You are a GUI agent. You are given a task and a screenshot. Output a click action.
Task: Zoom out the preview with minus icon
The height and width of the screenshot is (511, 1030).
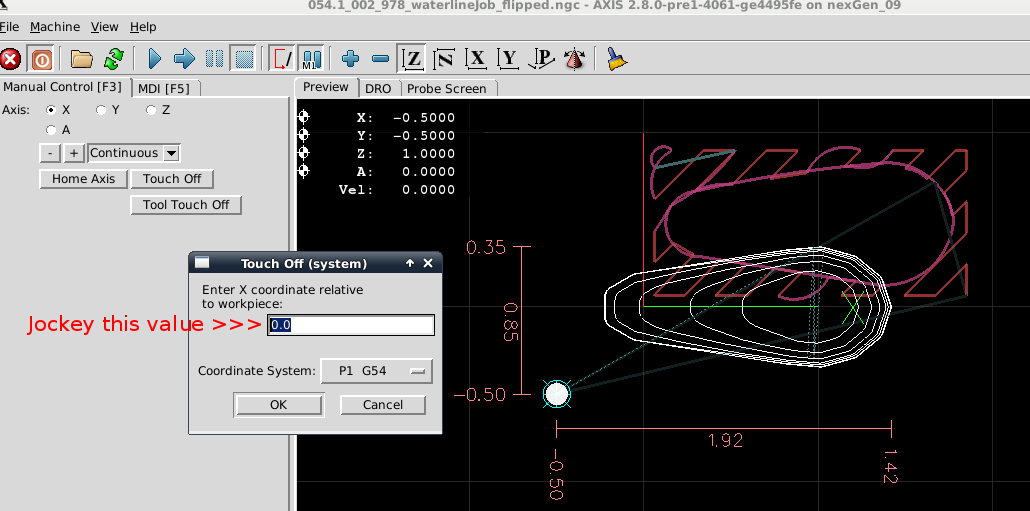380,59
